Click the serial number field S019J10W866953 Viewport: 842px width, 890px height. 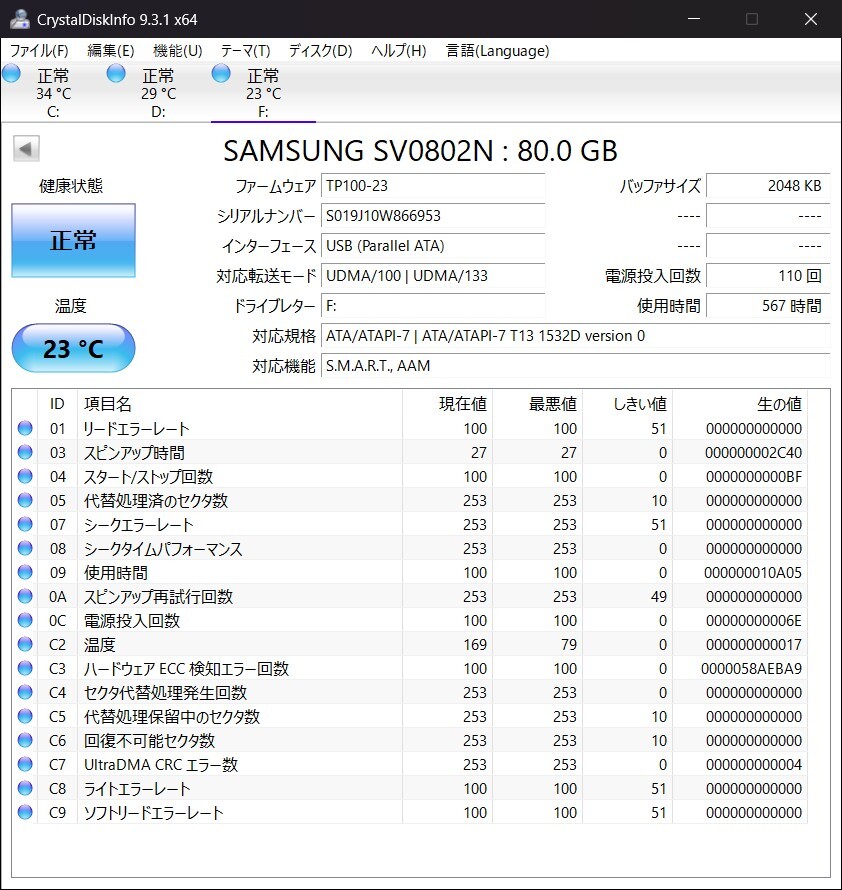pyautogui.click(x=433, y=216)
